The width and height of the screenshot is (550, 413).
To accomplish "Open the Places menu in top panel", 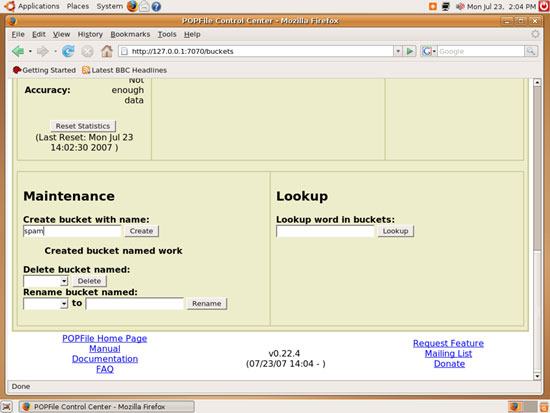I will (78, 6).
